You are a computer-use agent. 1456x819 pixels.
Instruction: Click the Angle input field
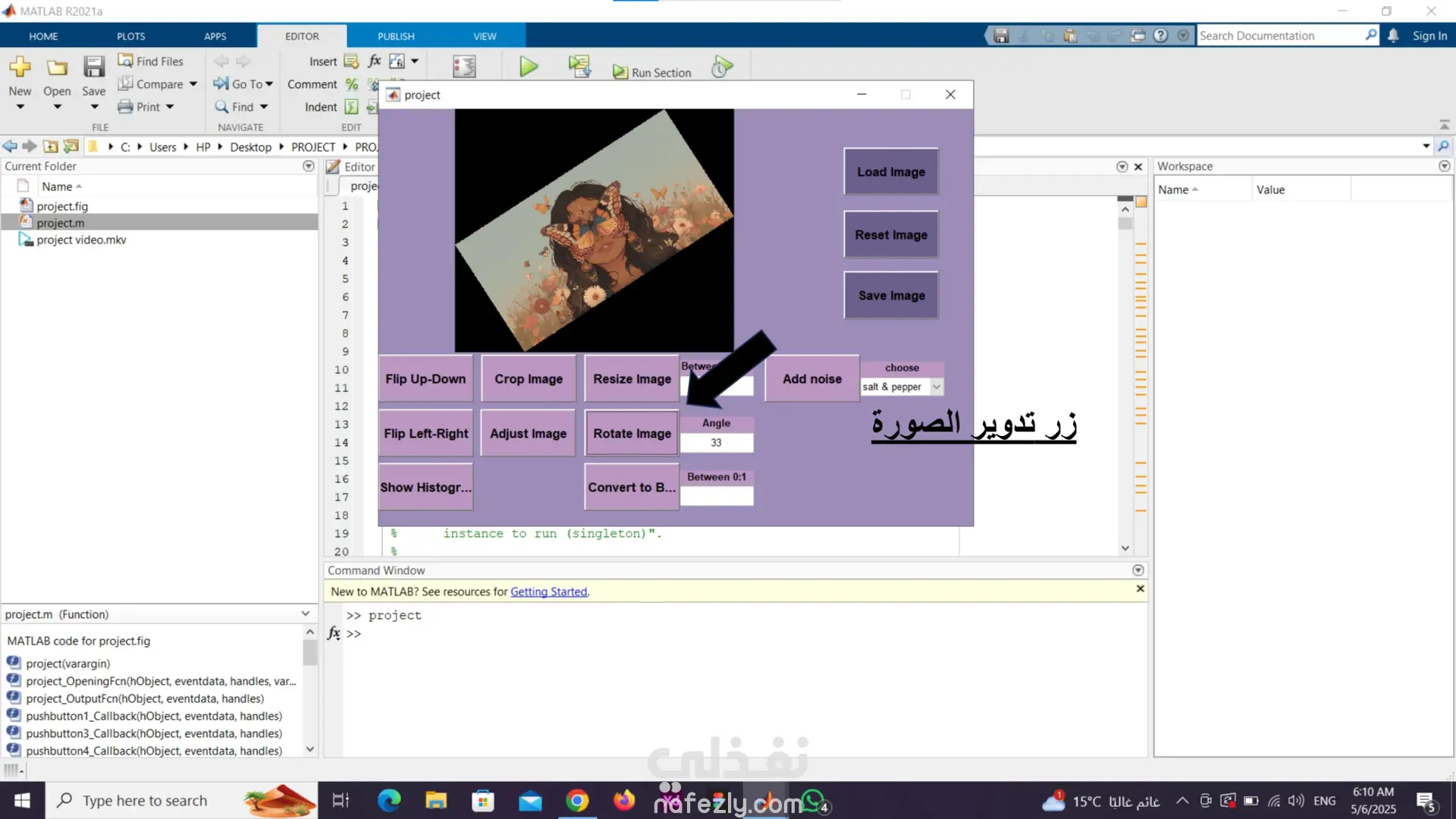tap(717, 443)
